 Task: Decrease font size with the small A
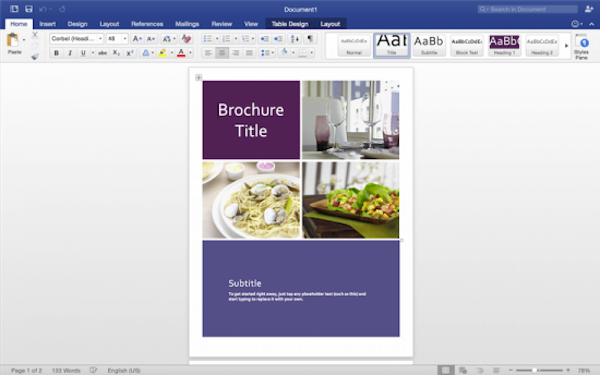pyautogui.click(x=151, y=39)
